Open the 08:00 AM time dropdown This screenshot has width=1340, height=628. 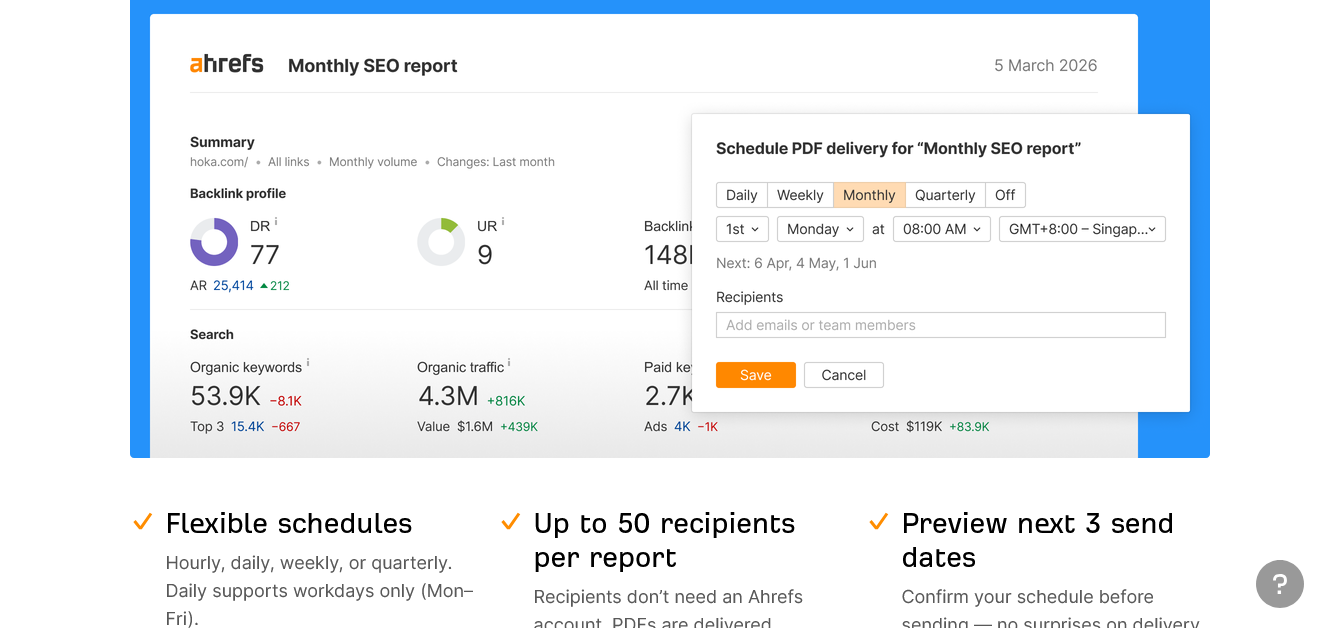click(942, 229)
